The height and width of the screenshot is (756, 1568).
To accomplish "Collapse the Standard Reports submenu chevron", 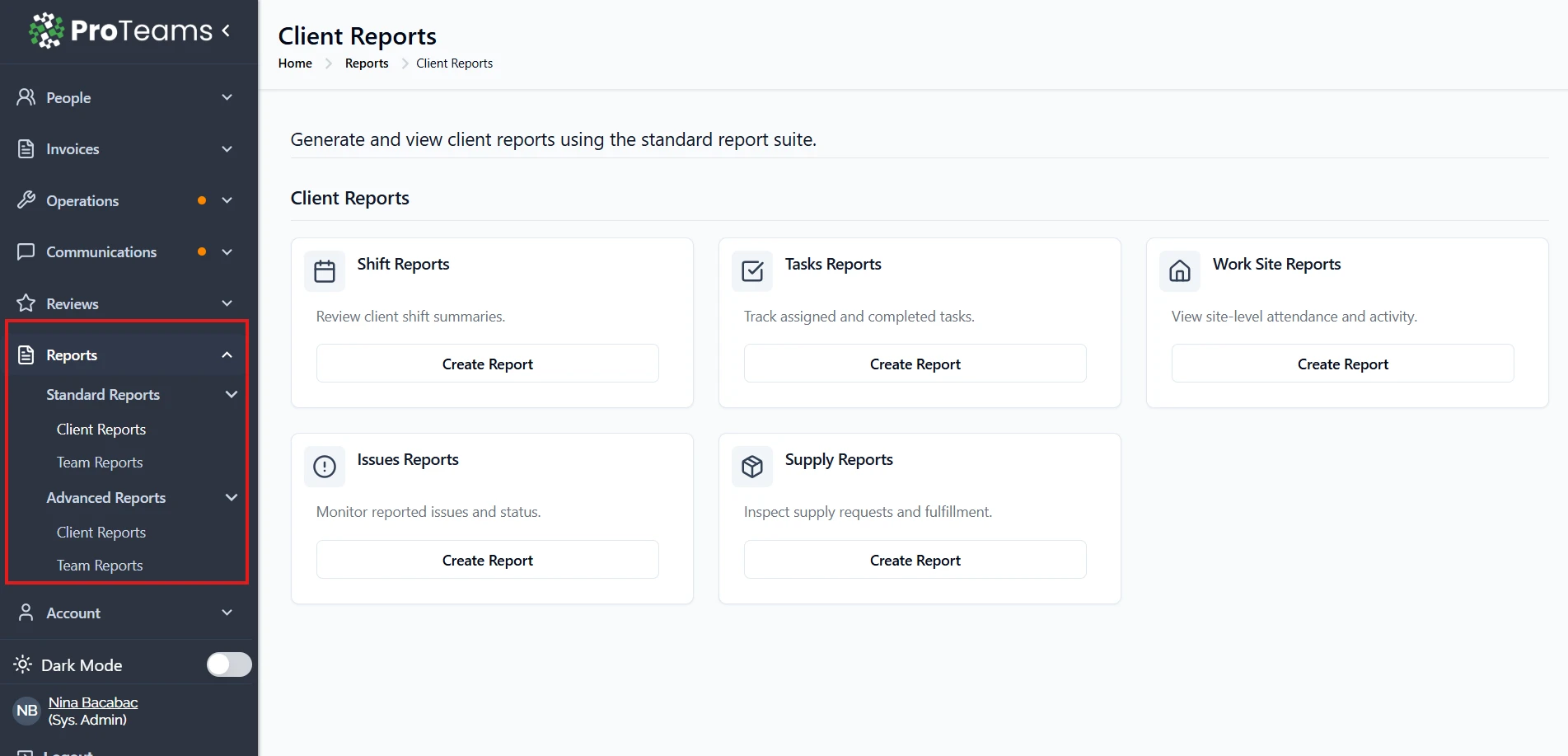I will (x=232, y=395).
